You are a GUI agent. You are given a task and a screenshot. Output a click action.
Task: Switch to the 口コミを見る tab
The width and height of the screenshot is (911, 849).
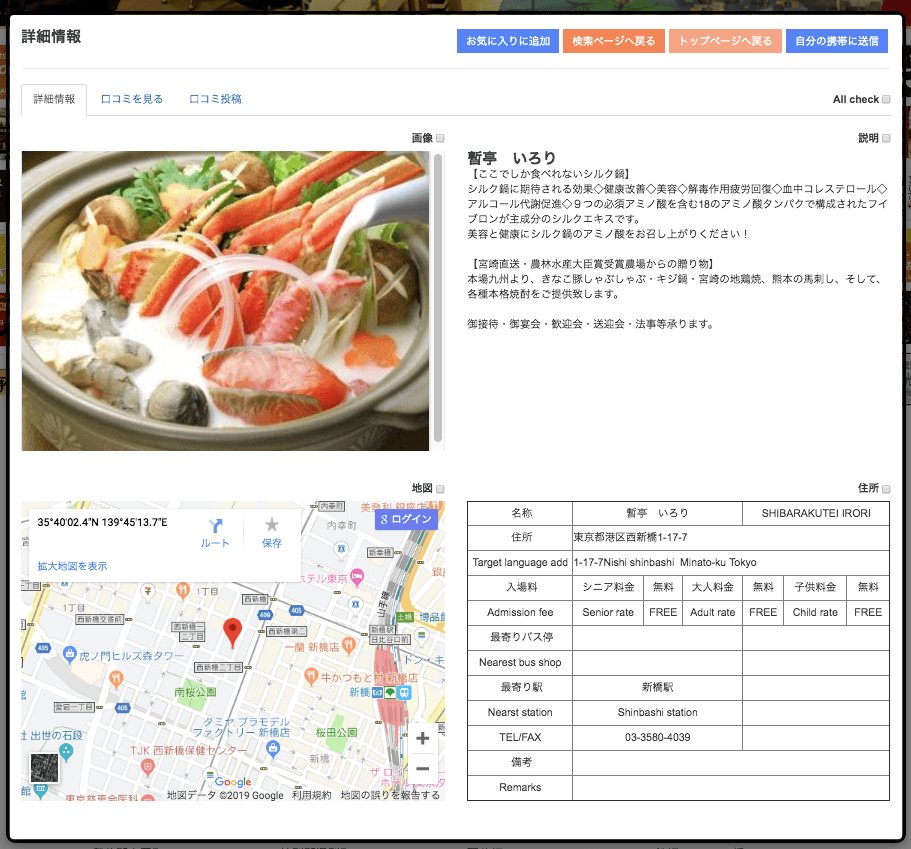click(x=133, y=99)
